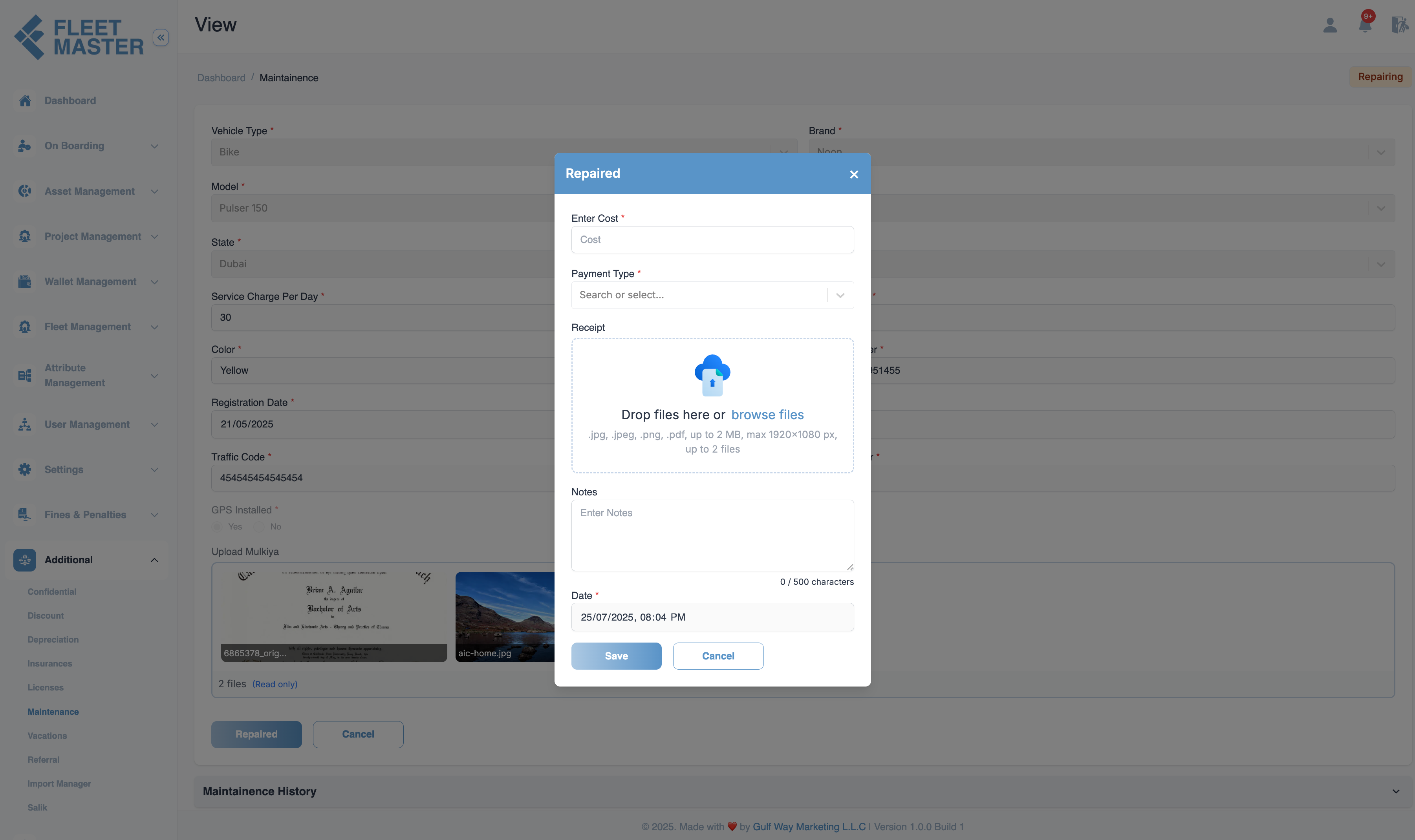Viewport: 1415px width, 840px height.
Task: Open the Confidential submenu item
Action: 52,592
